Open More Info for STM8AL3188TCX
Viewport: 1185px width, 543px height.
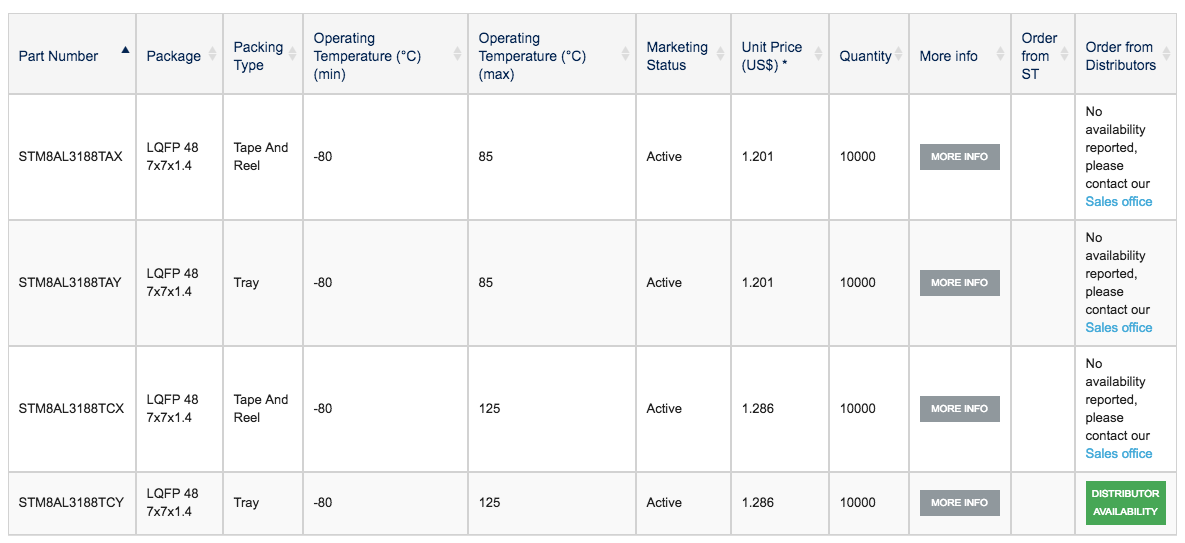(959, 409)
